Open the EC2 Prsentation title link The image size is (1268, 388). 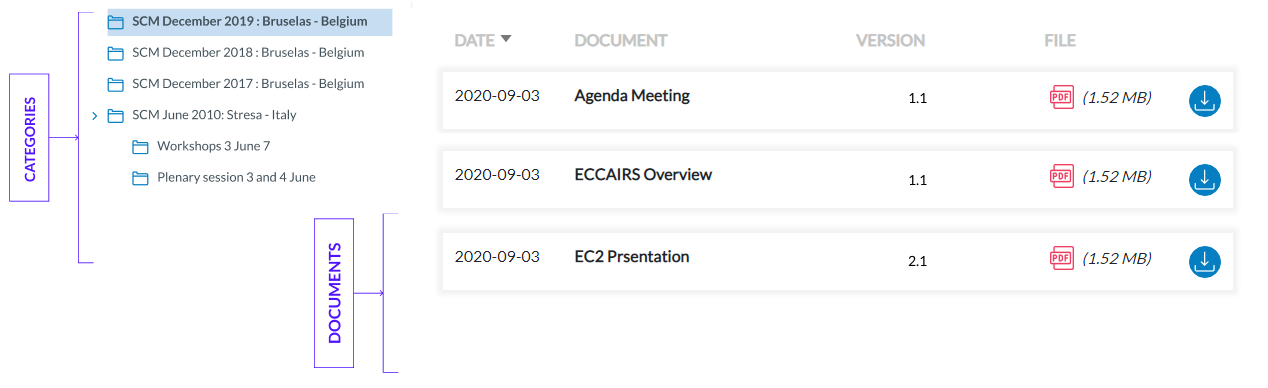tap(632, 256)
